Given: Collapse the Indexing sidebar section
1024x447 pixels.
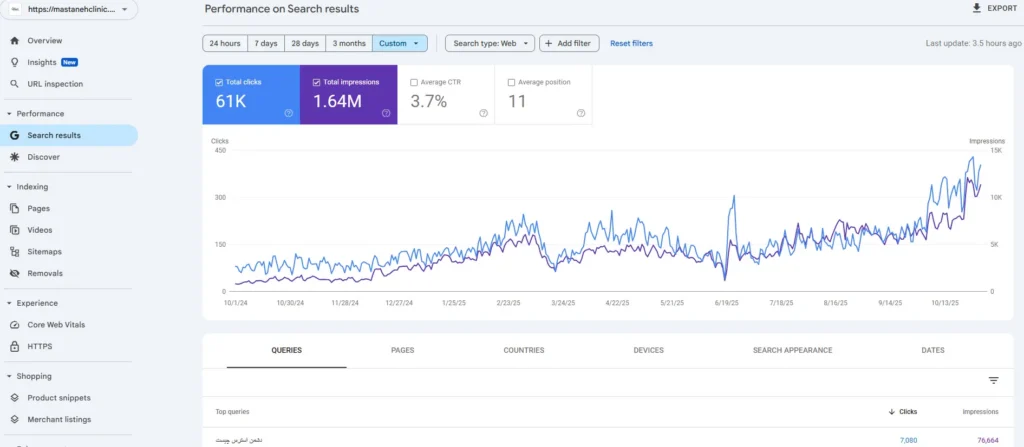Looking at the screenshot, I should [x=9, y=187].
